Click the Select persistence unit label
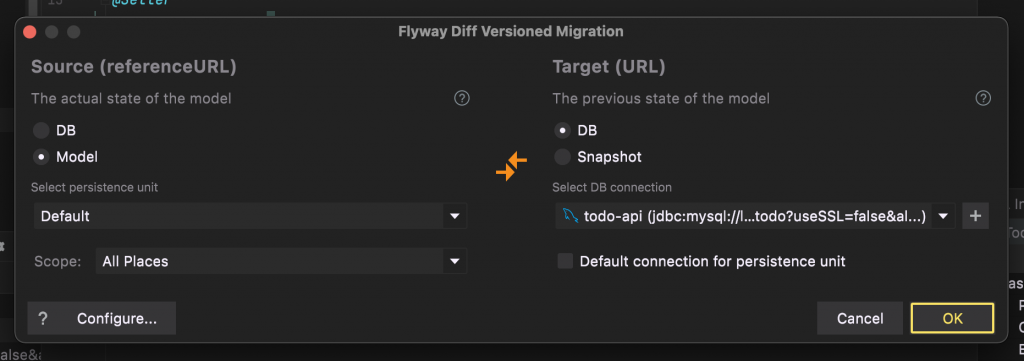The width and height of the screenshot is (1024, 361). click(x=95, y=187)
